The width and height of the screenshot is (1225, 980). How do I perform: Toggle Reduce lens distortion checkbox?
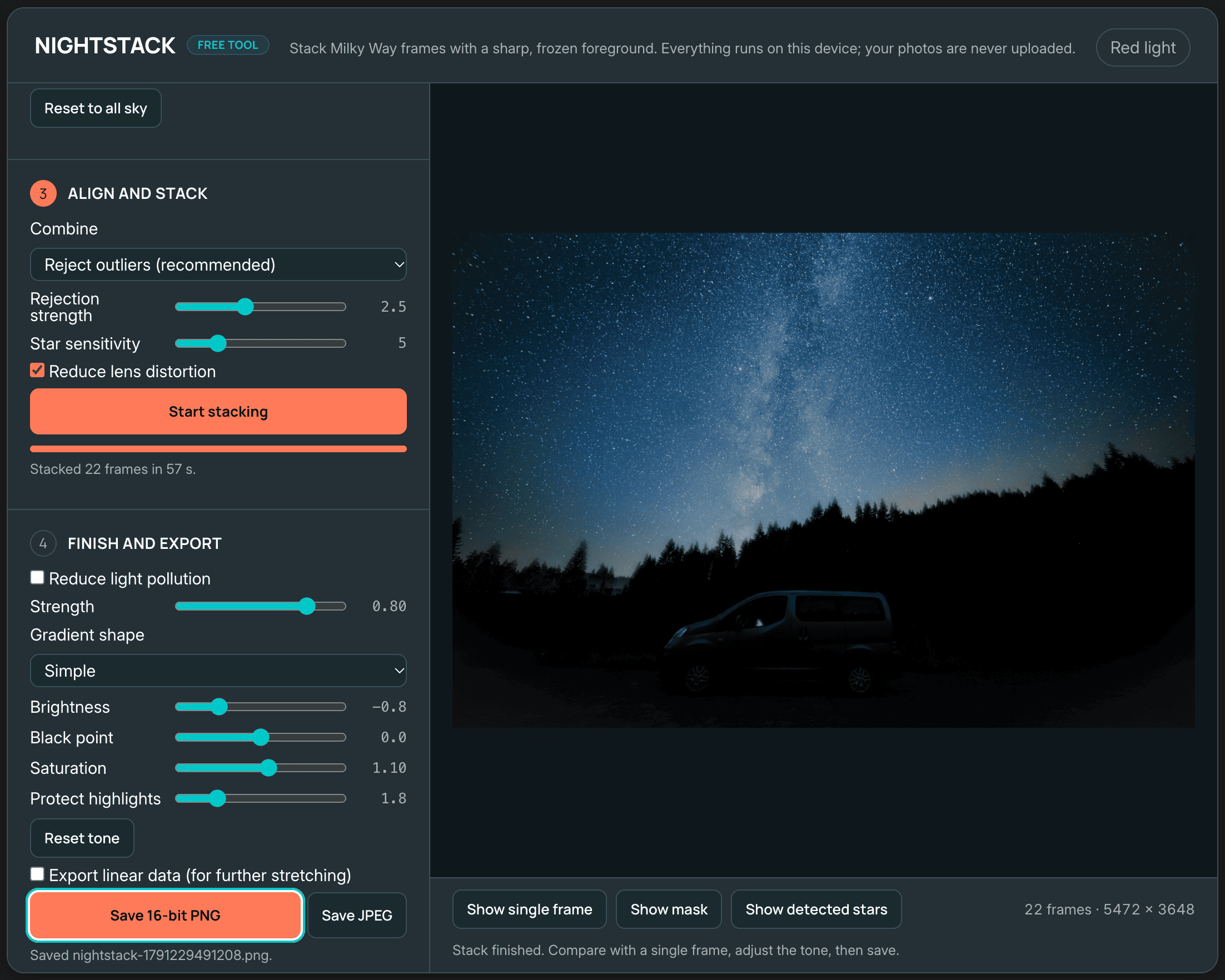click(x=37, y=371)
